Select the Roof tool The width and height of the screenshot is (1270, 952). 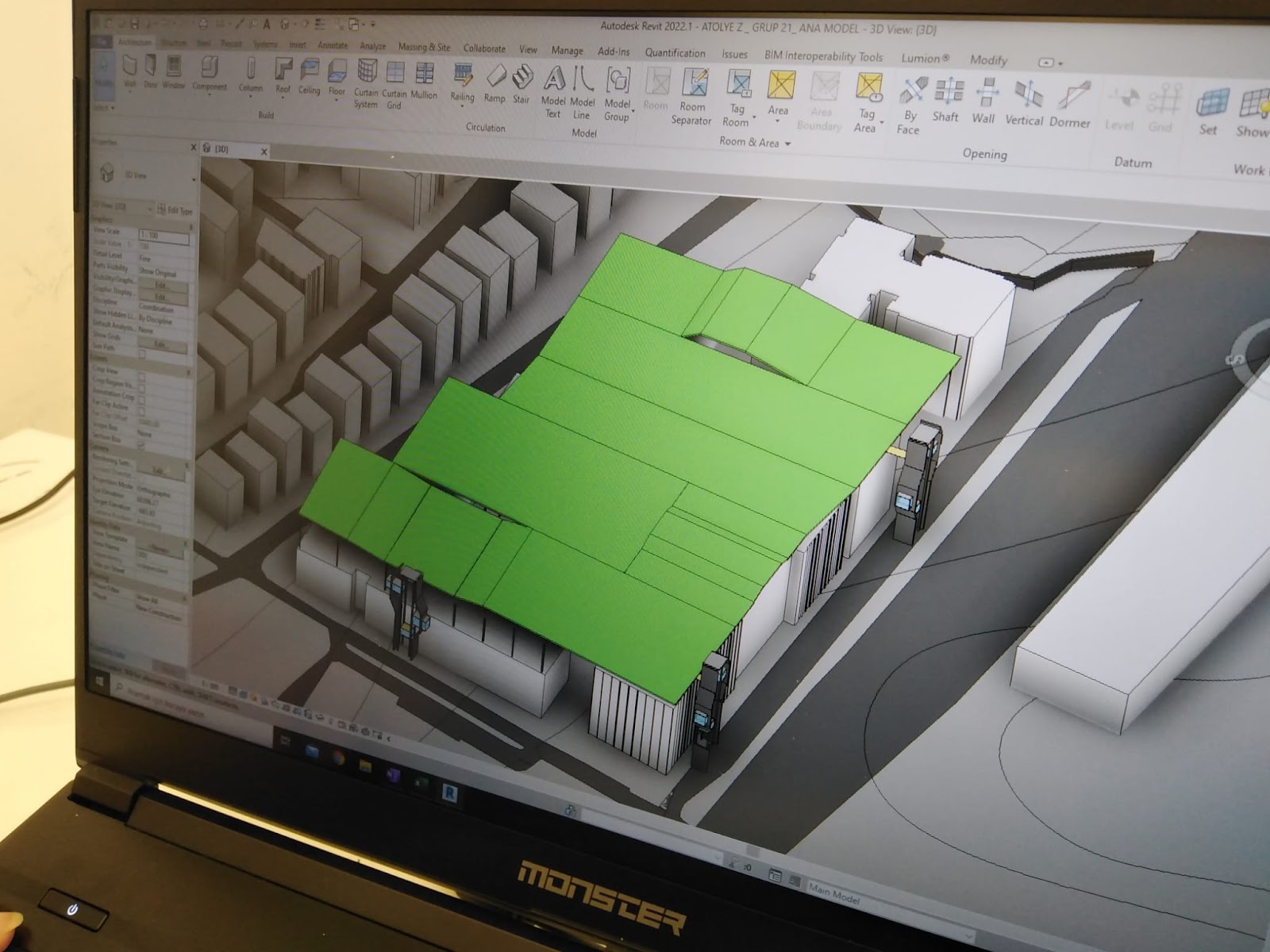(283, 75)
